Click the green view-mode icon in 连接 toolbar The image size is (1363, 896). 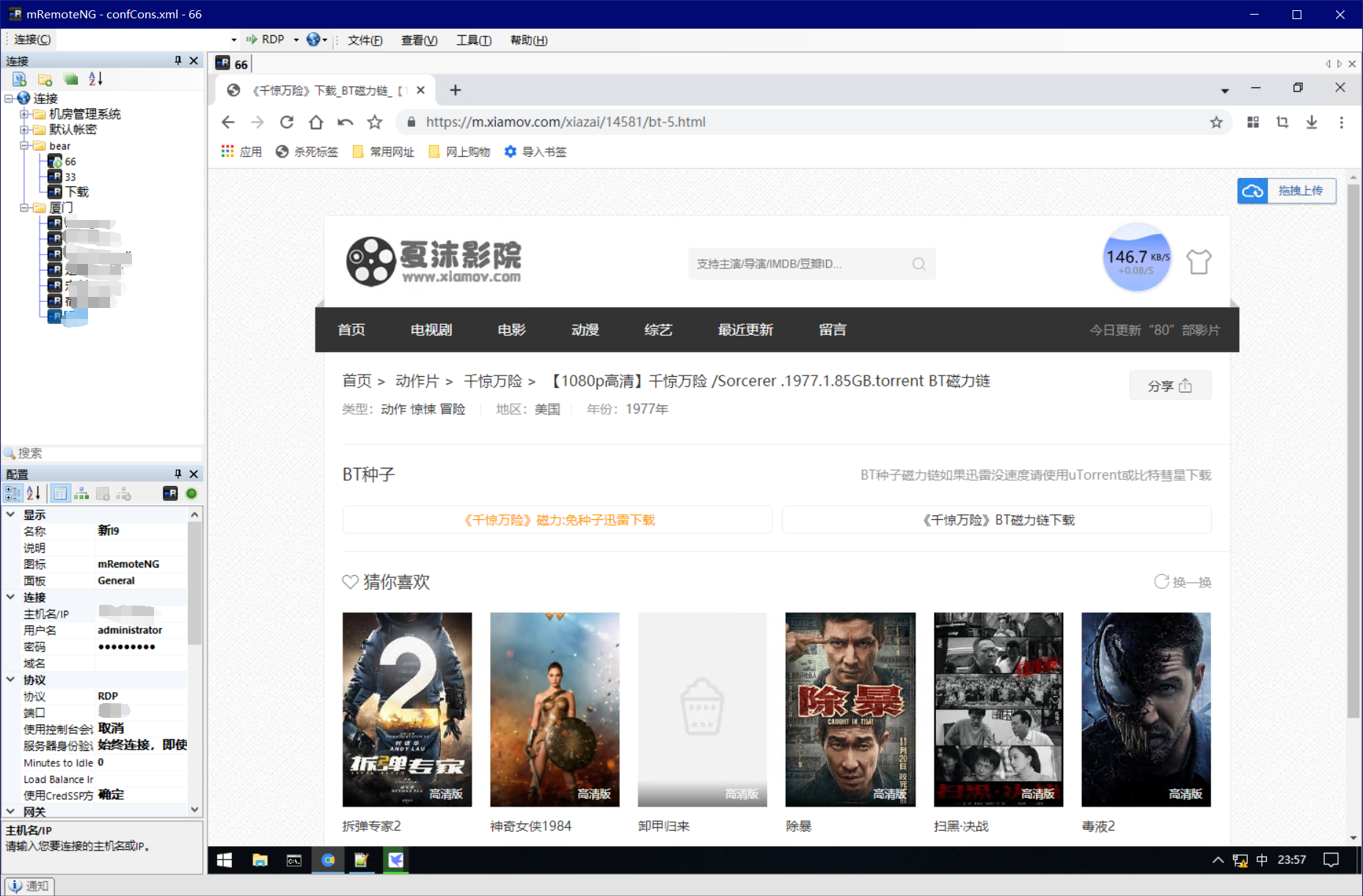pyautogui.click(x=70, y=79)
